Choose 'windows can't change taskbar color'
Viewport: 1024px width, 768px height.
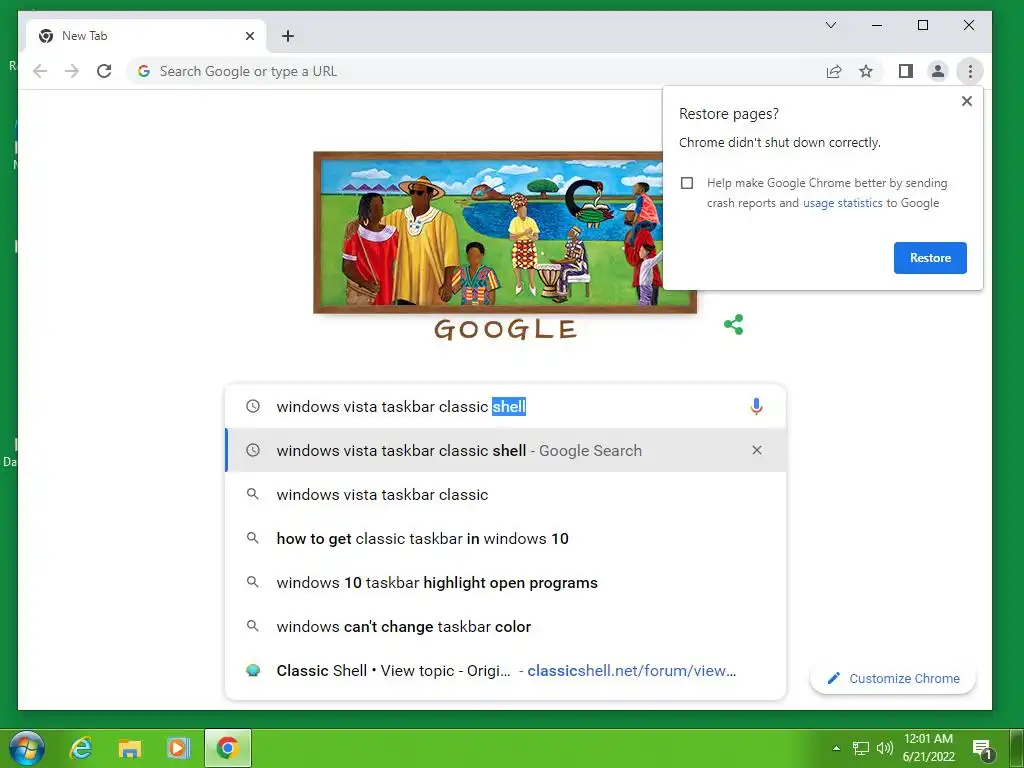pos(505,626)
